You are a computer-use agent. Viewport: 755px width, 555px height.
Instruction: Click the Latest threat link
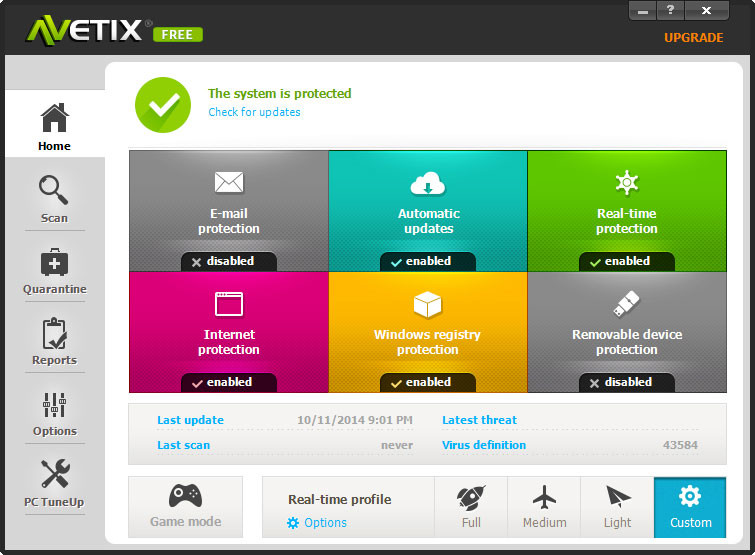tap(479, 420)
